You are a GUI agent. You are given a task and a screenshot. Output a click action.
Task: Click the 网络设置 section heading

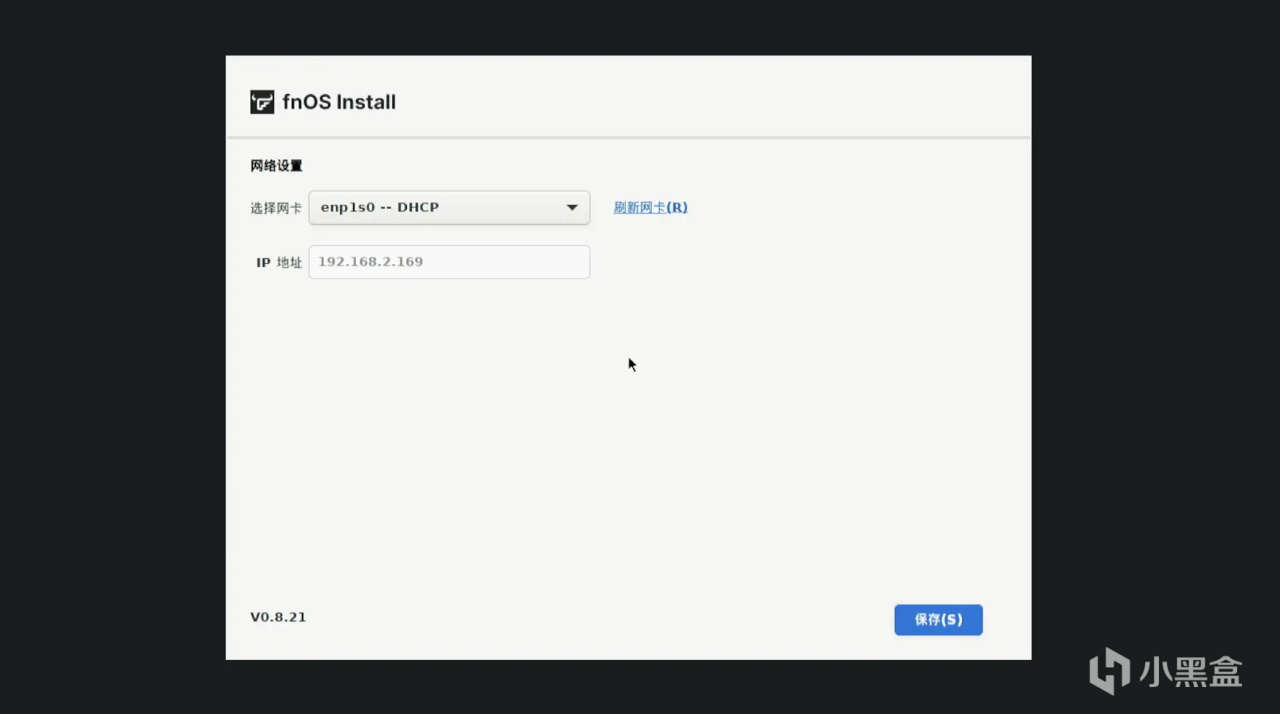pos(276,166)
